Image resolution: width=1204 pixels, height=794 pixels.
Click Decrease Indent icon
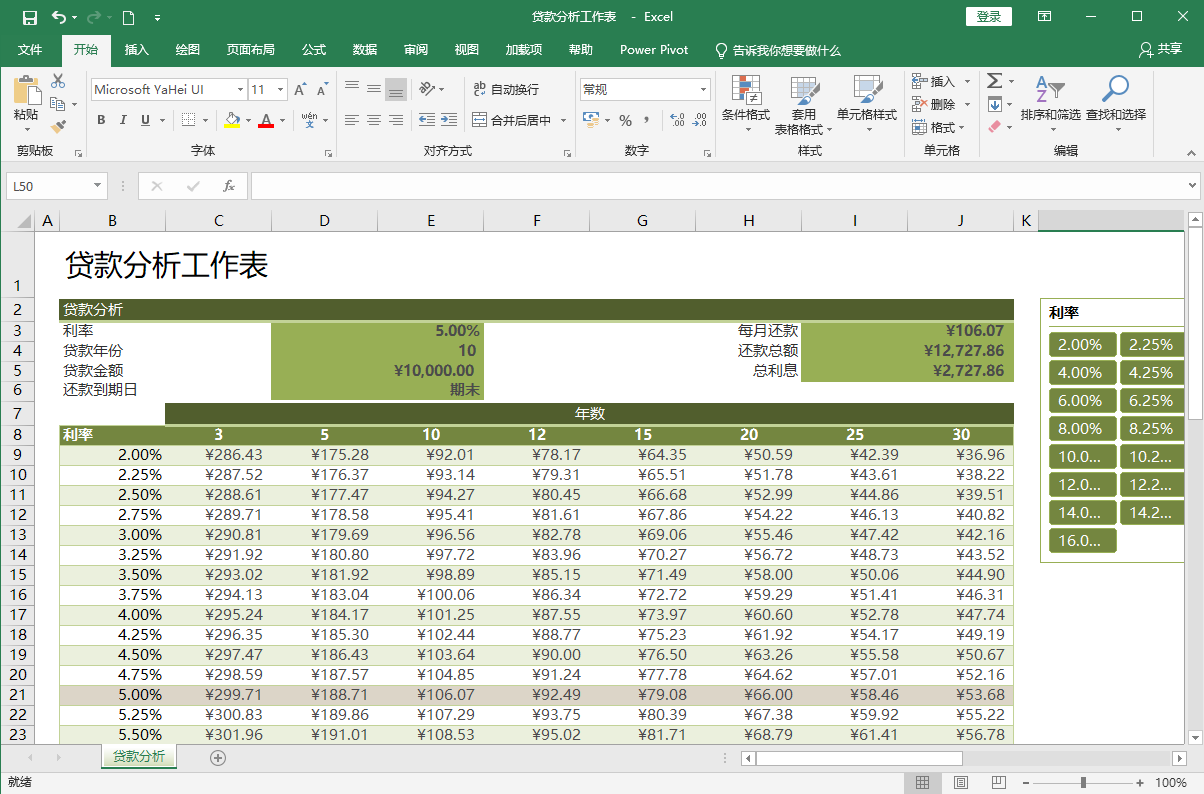coord(427,120)
